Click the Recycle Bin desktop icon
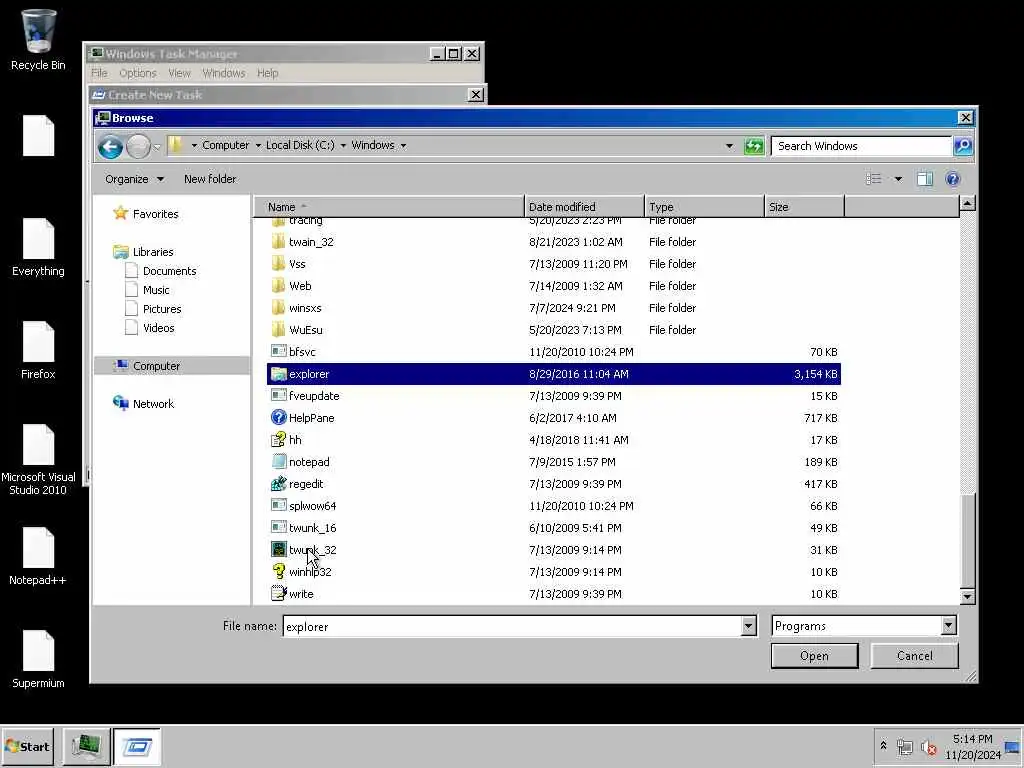Screen dimensions: 1024x768 (x=38, y=40)
